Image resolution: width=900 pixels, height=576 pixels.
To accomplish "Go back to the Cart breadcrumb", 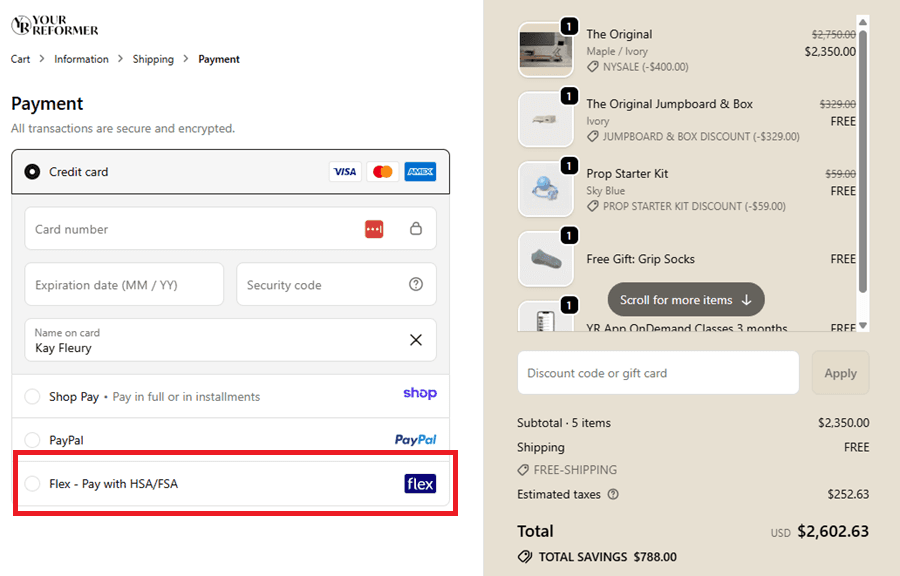I will [x=20, y=59].
